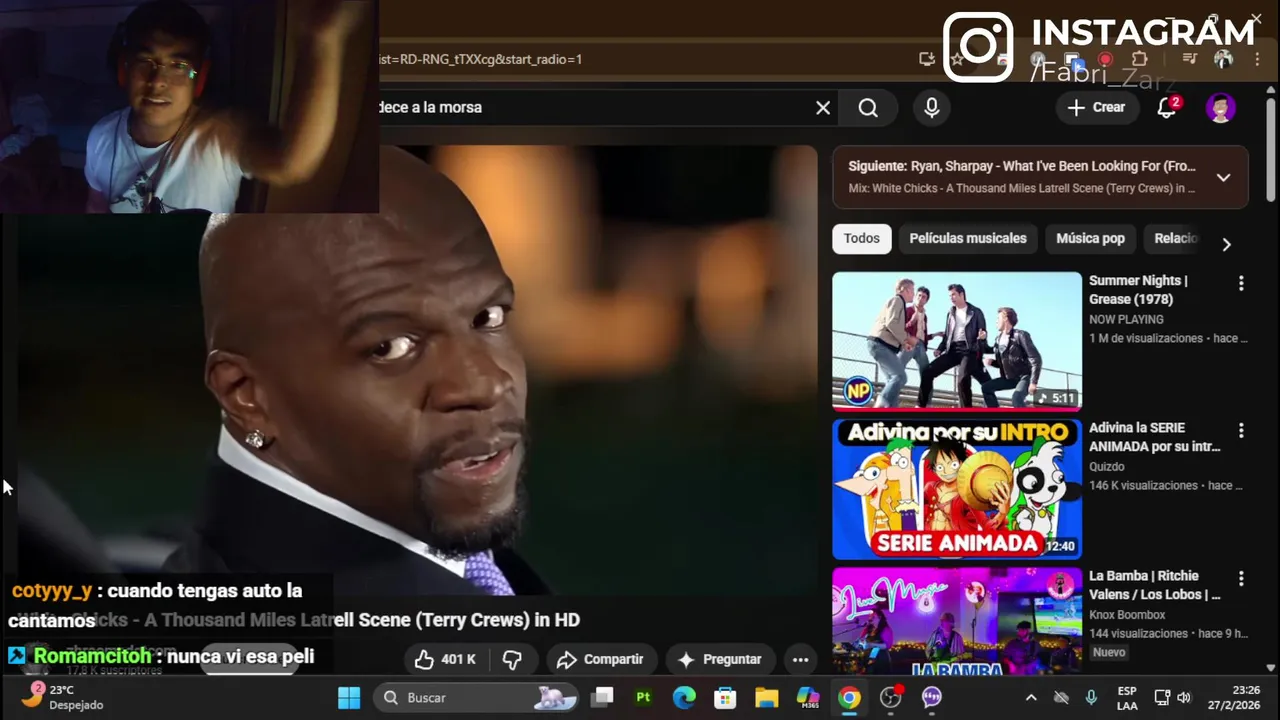
Task: Open Chrome media controls icon
Action: [x=1189, y=59]
